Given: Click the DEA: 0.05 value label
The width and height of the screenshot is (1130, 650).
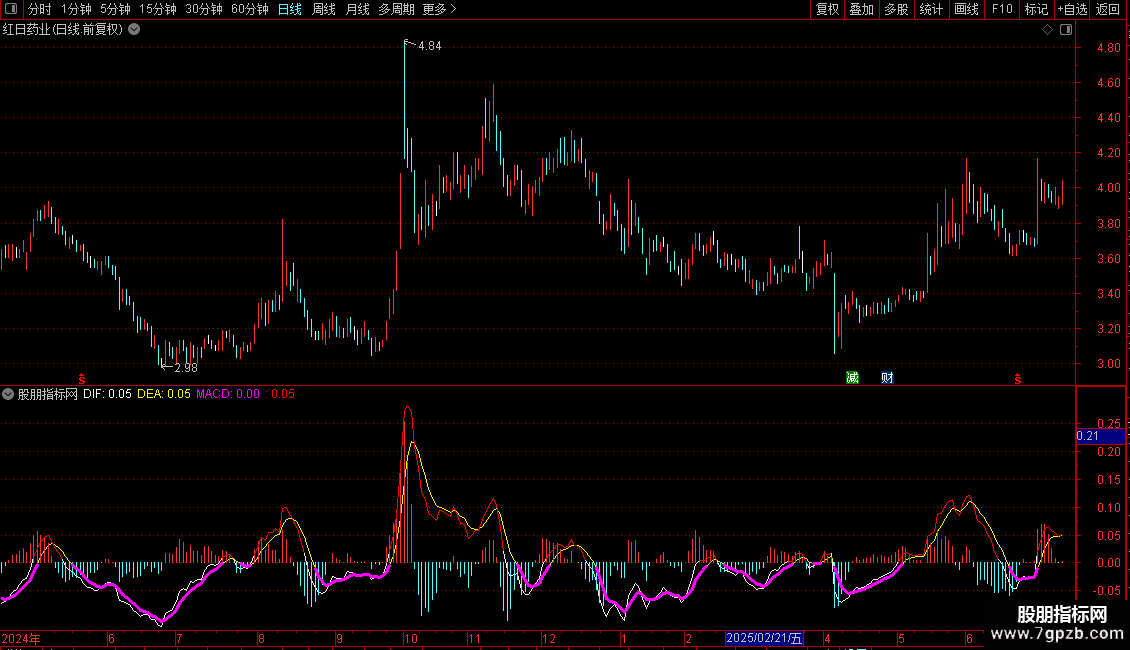Looking at the screenshot, I should pyautogui.click(x=164, y=394).
